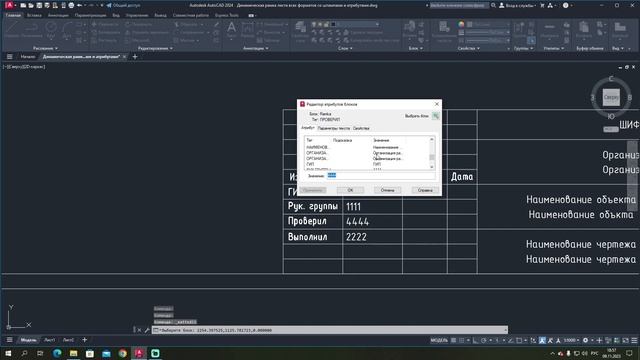Click the Значение input field

point(380,176)
